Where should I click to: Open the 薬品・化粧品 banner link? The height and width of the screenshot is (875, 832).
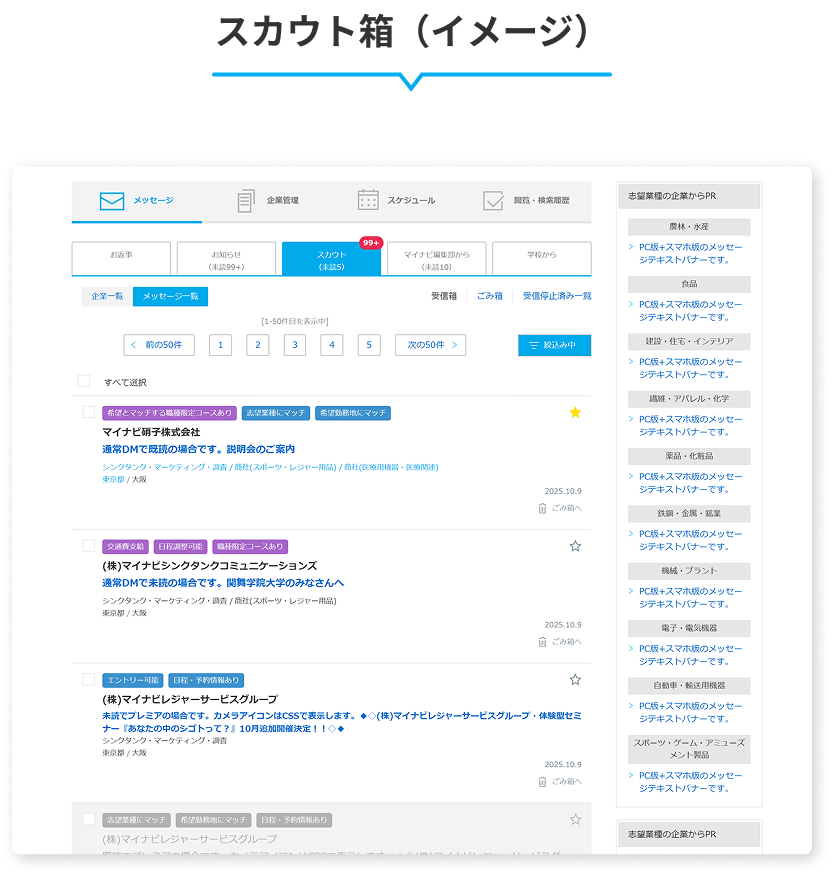pyautogui.click(x=690, y=483)
